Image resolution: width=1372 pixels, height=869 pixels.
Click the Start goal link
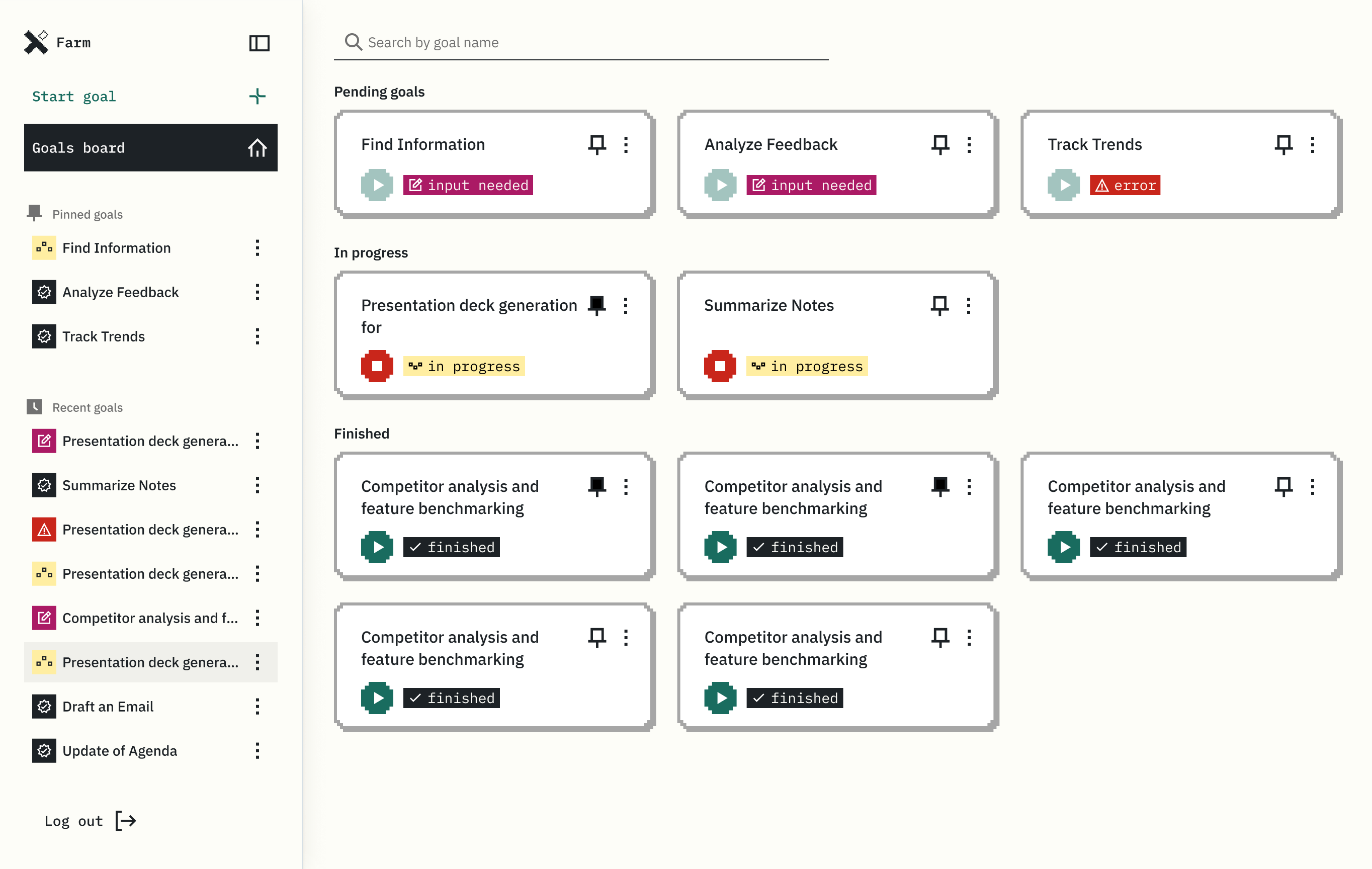pyautogui.click(x=74, y=96)
